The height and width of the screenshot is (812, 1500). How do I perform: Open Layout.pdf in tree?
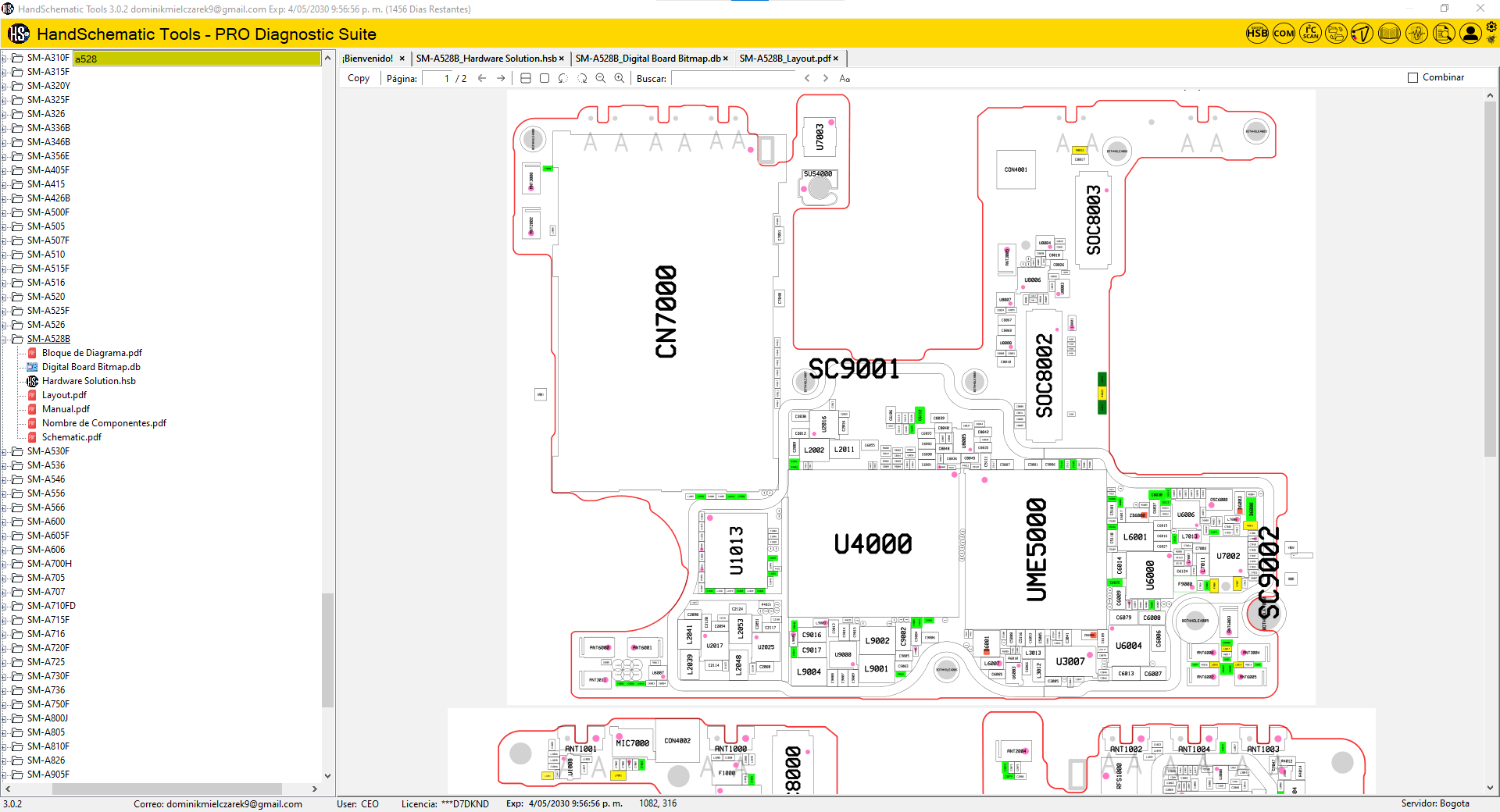pyautogui.click(x=64, y=395)
